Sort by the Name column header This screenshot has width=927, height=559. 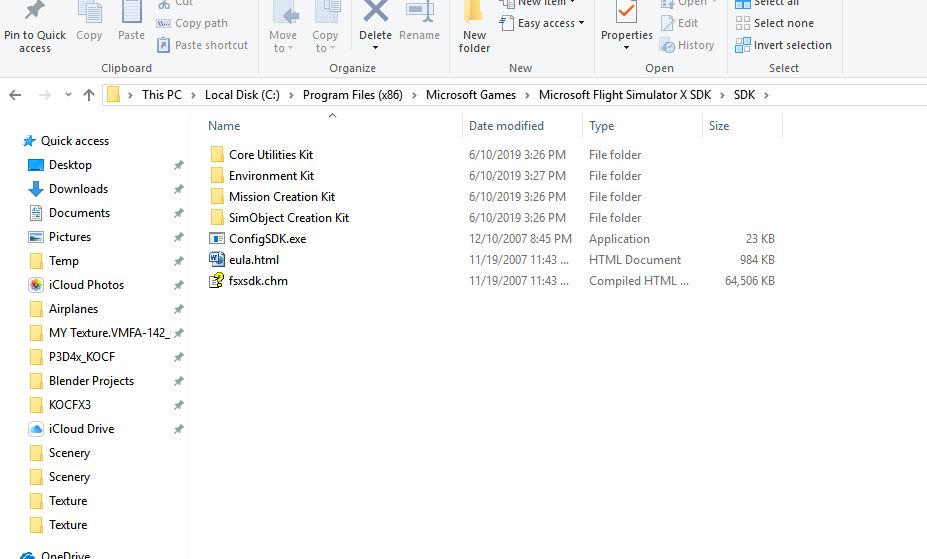coord(224,125)
